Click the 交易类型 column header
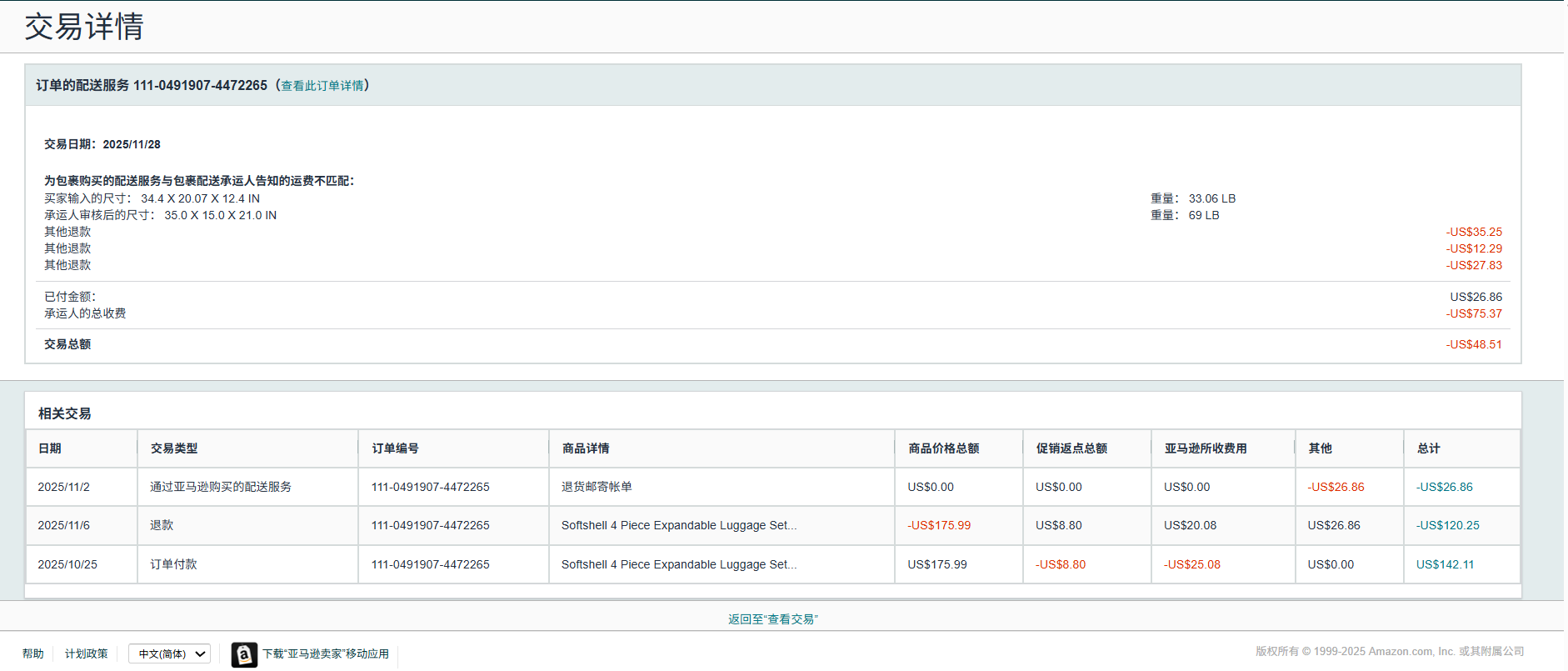Image resolution: width=1568 pixels, height=671 pixels. pyautogui.click(x=174, y=448)
